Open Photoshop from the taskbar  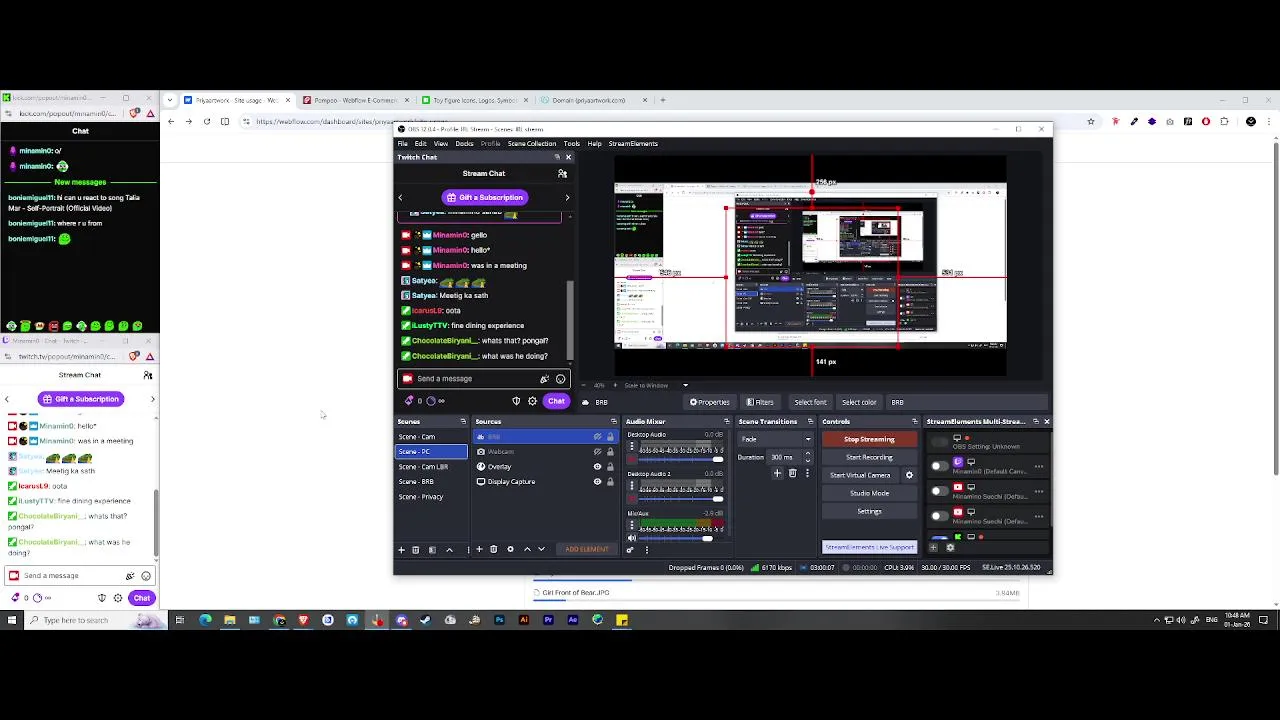[499, 620]
